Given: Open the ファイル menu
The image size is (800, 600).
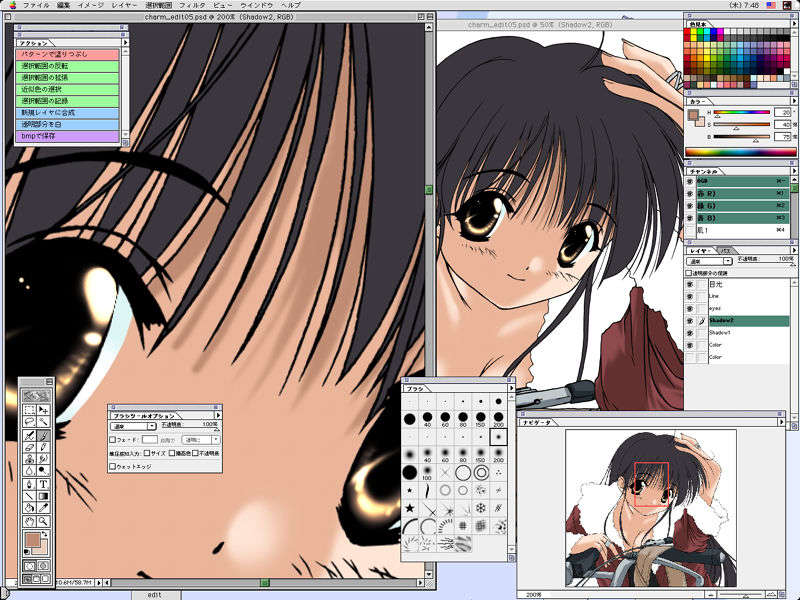Looking at the screenshot, I should (36, 5).
